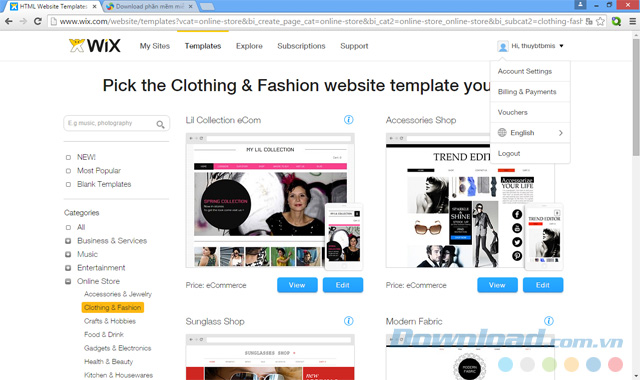Open Subscriptions in the navigation
Image resolution: width=640 pixels, height=380 pixels.
(301, 46)
